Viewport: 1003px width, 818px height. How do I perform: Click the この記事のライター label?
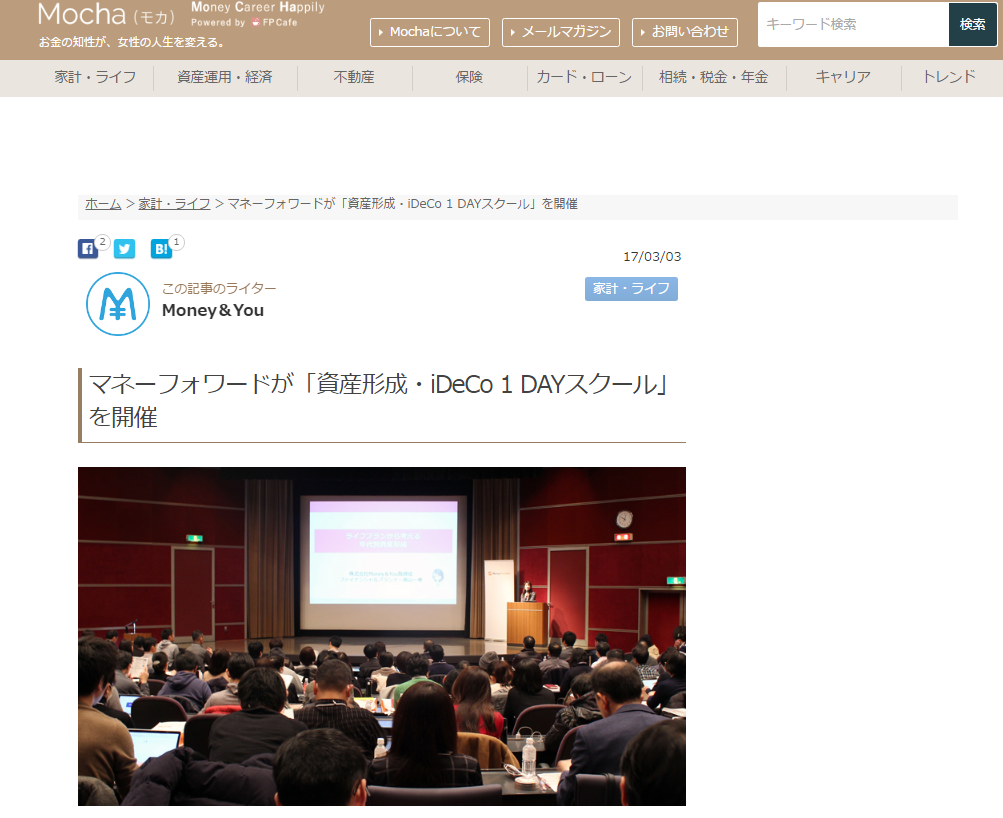219,288
